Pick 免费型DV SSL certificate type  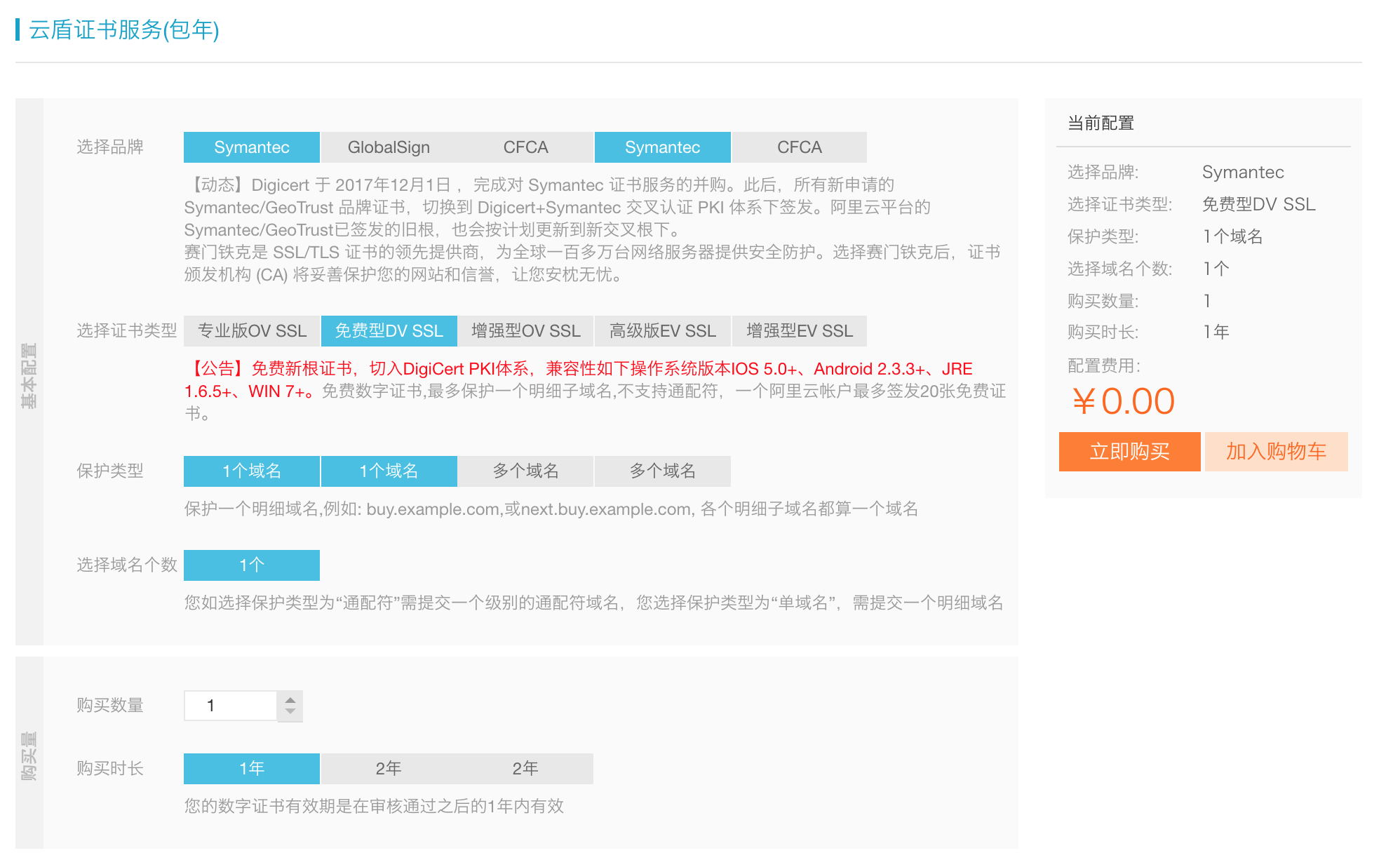(x=389, y=331)
